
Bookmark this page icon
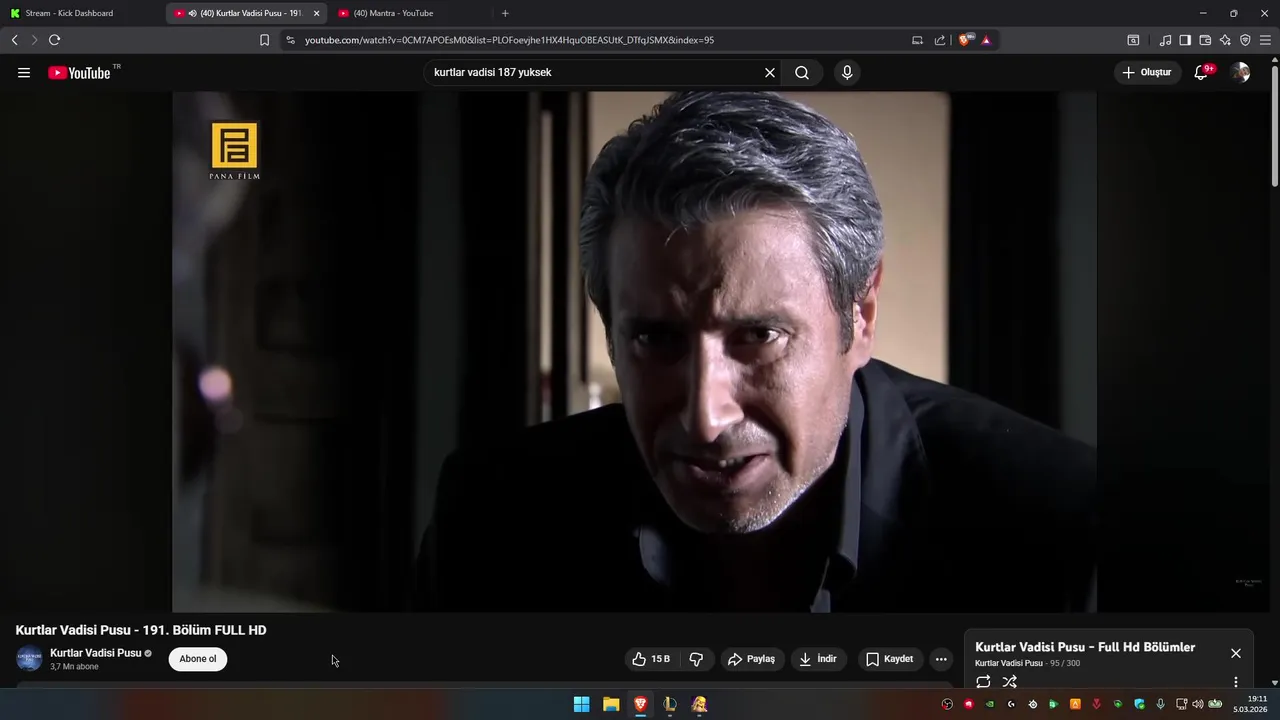[x=264, y=40]
